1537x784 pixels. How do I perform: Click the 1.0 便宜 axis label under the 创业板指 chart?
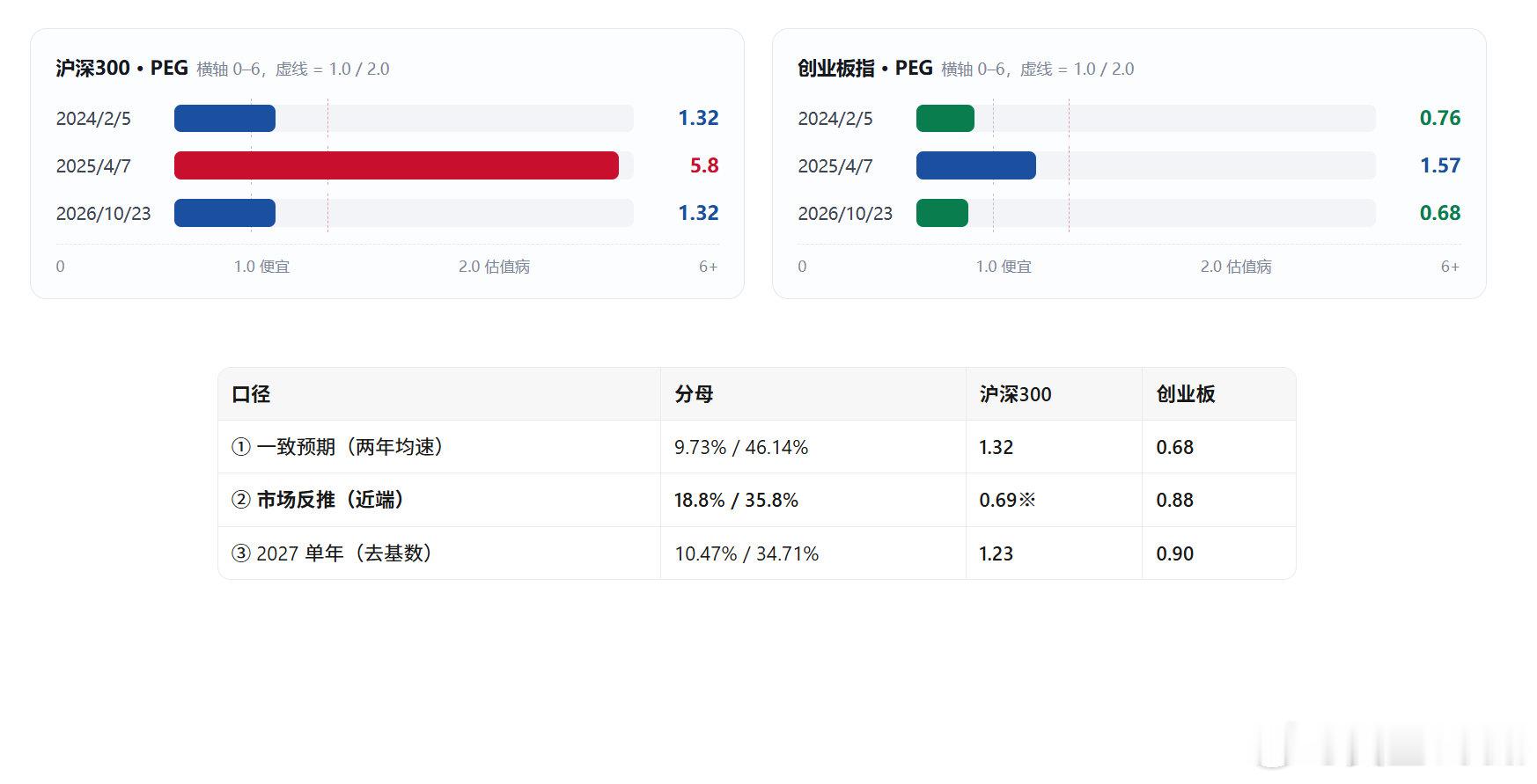point(1004,267)
